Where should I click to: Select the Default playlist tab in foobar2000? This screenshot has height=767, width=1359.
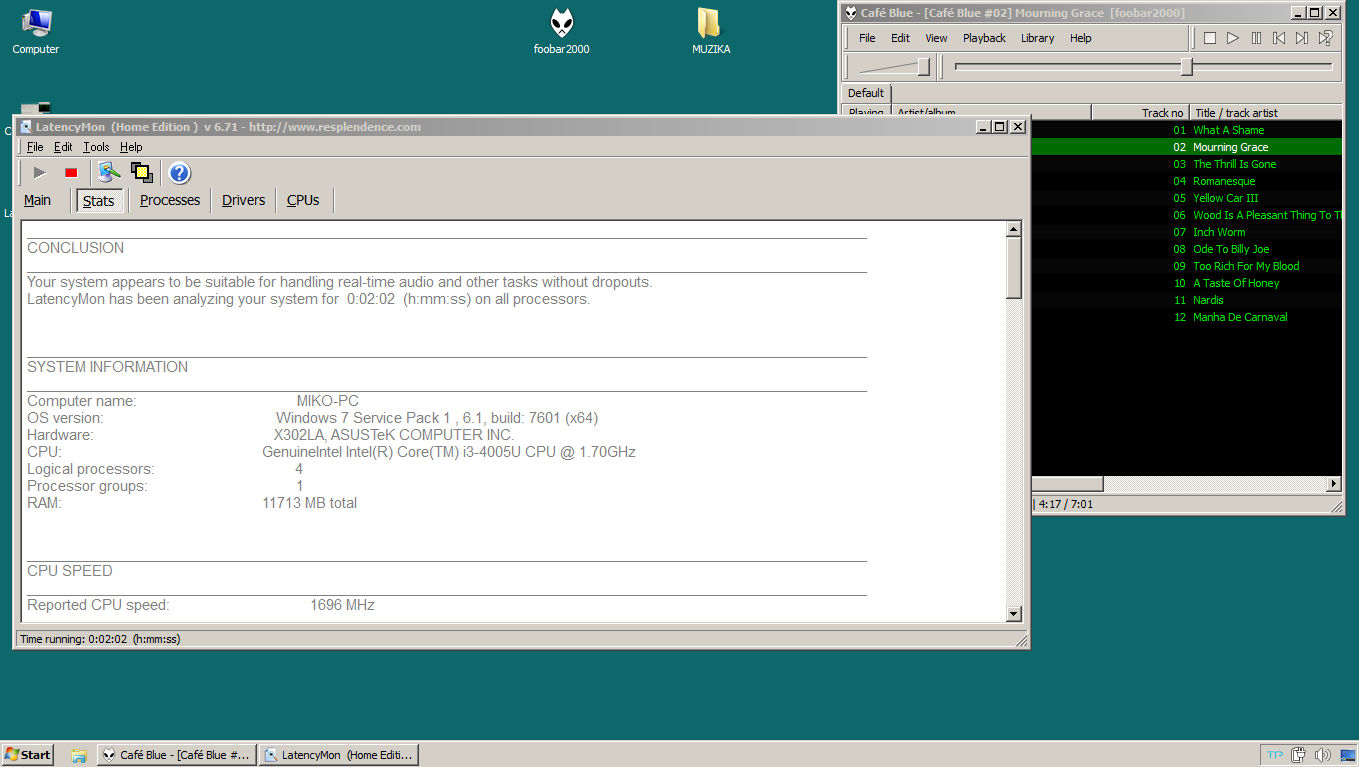pos(866,93)
